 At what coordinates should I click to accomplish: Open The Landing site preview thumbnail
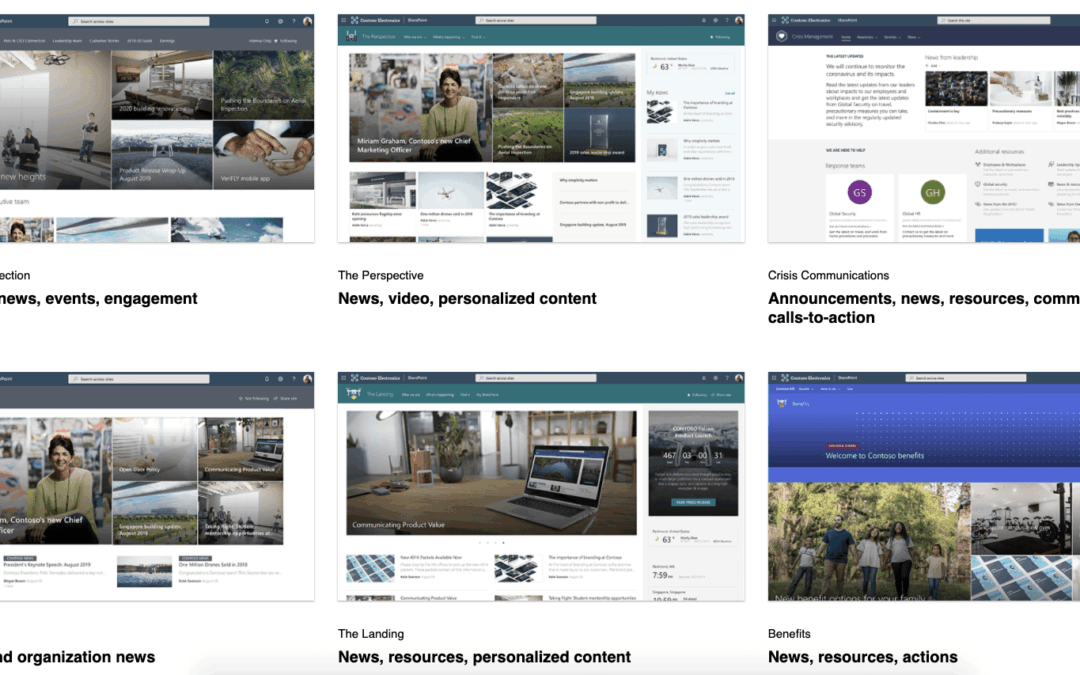(541, 486)
